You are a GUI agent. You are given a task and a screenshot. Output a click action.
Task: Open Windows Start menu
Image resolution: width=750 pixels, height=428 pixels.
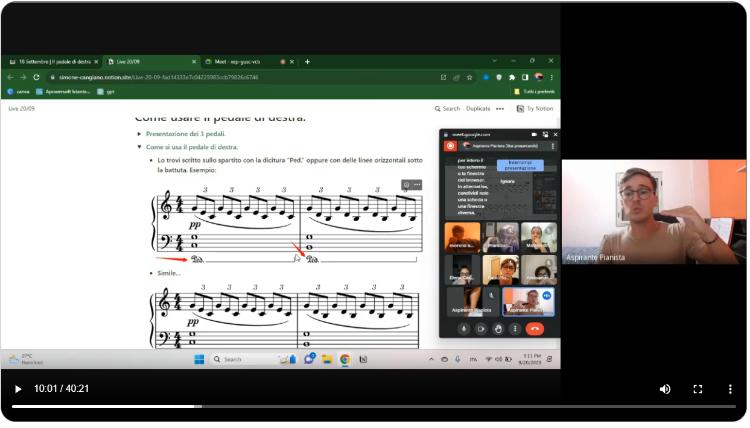[x=199, y=359]
